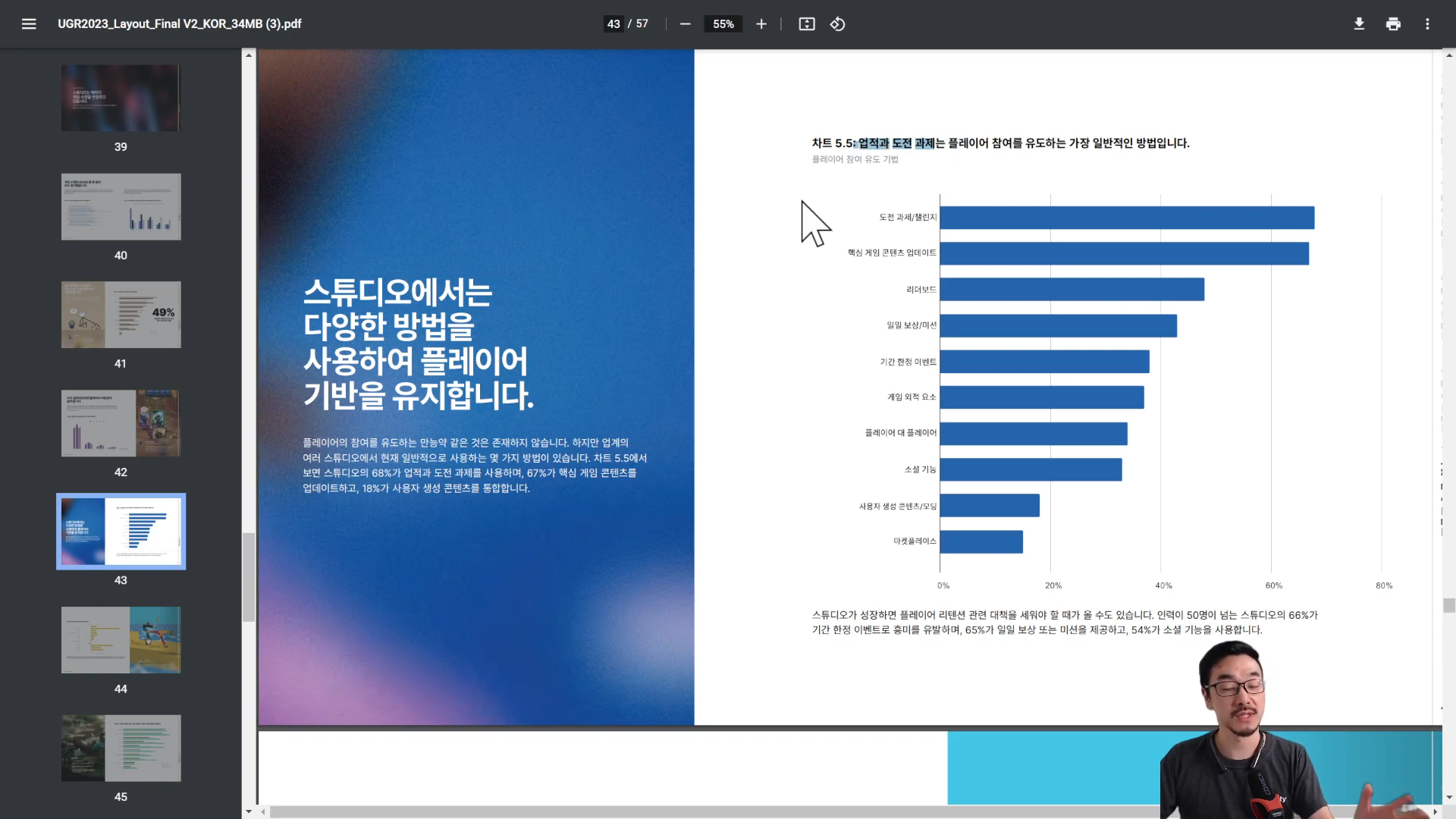
Task: Click the zoom out minus icon
Action: pos(686,24)
